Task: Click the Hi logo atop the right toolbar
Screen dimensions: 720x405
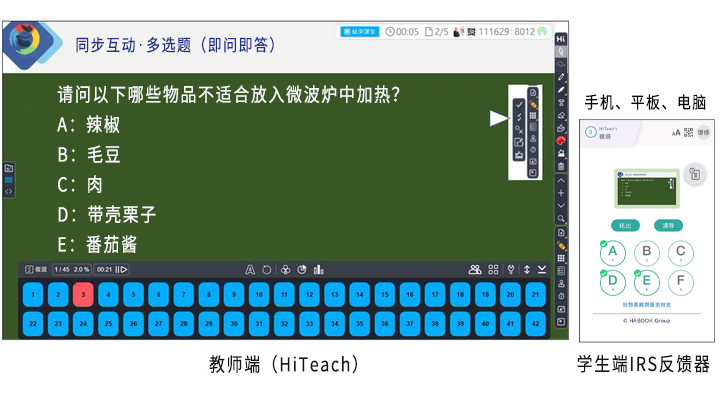Action: 562,36
